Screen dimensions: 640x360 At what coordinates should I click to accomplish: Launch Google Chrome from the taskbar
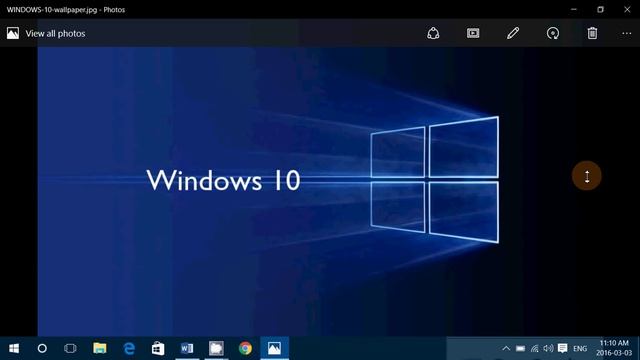pos(245,348)
